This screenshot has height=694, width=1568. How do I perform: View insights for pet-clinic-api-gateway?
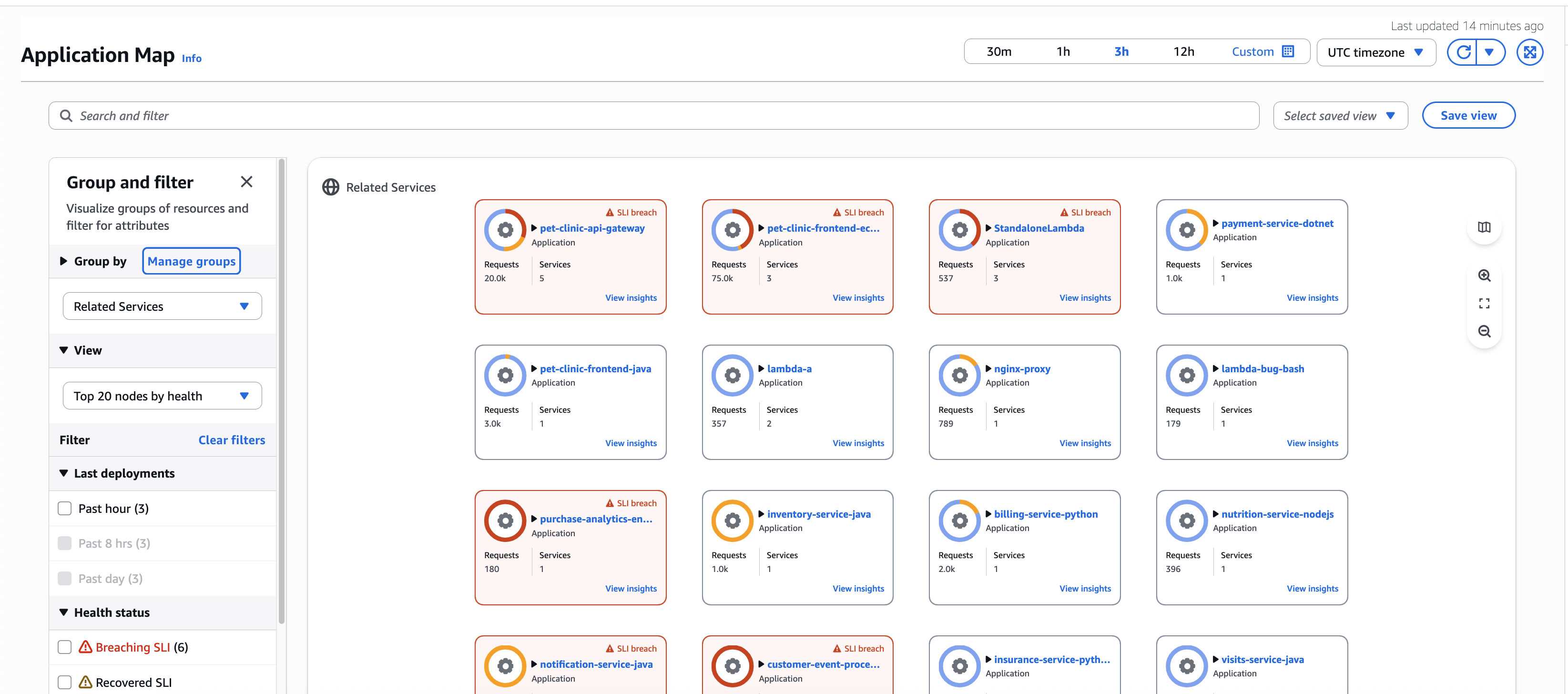click(x=631, y=298)
